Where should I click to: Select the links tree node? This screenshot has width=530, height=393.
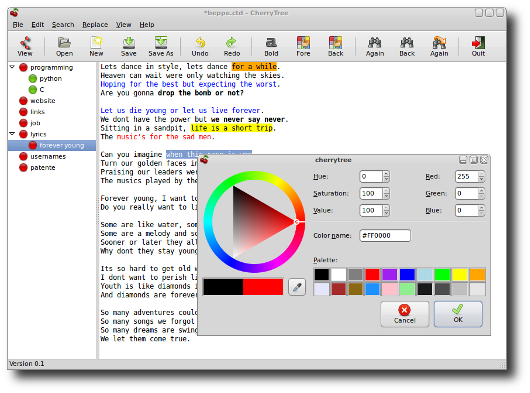[x=38, y=112]
